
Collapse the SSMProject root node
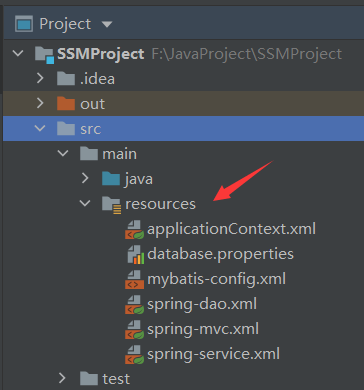point(18,53)
